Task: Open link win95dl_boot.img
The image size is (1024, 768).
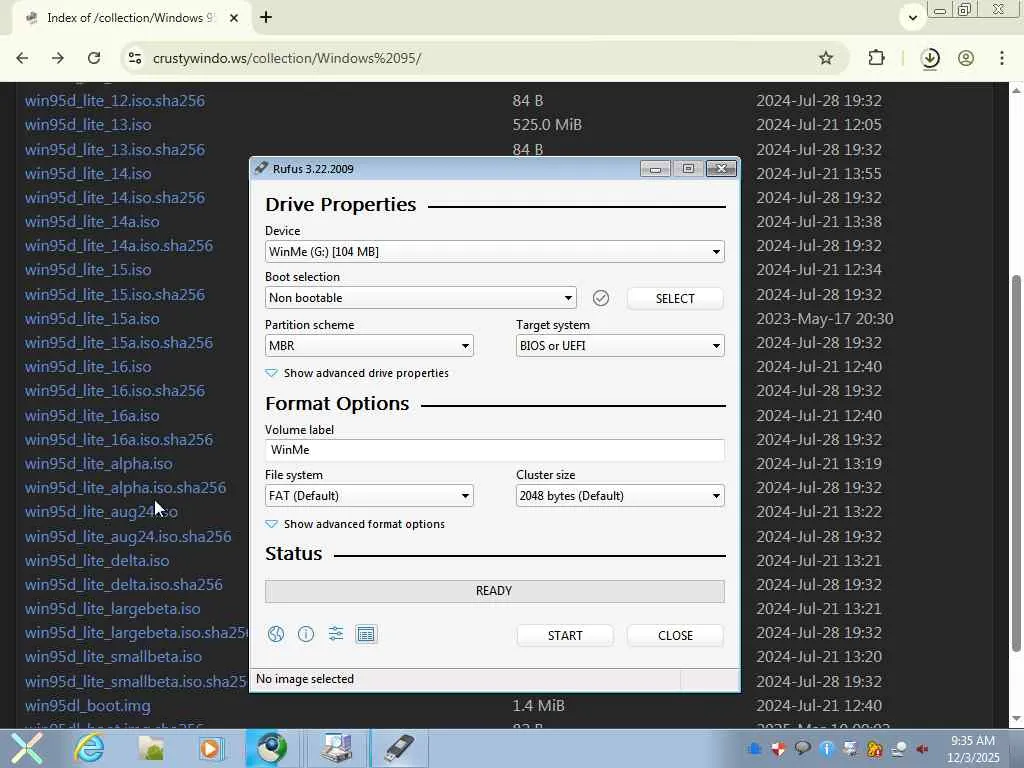Action: (88, 706)
